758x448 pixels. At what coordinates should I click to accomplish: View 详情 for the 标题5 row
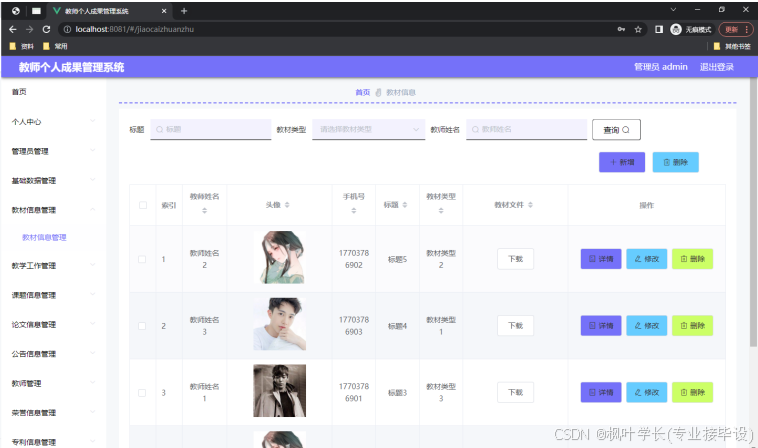click(x=601, y=259)
